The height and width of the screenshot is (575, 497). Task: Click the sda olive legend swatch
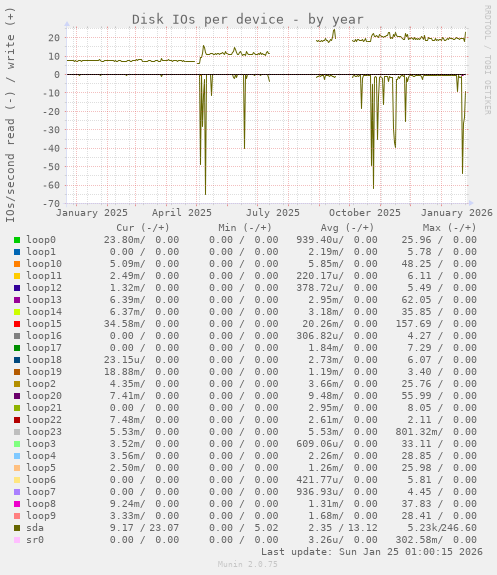pyautogui.click(x=17, y=528)
